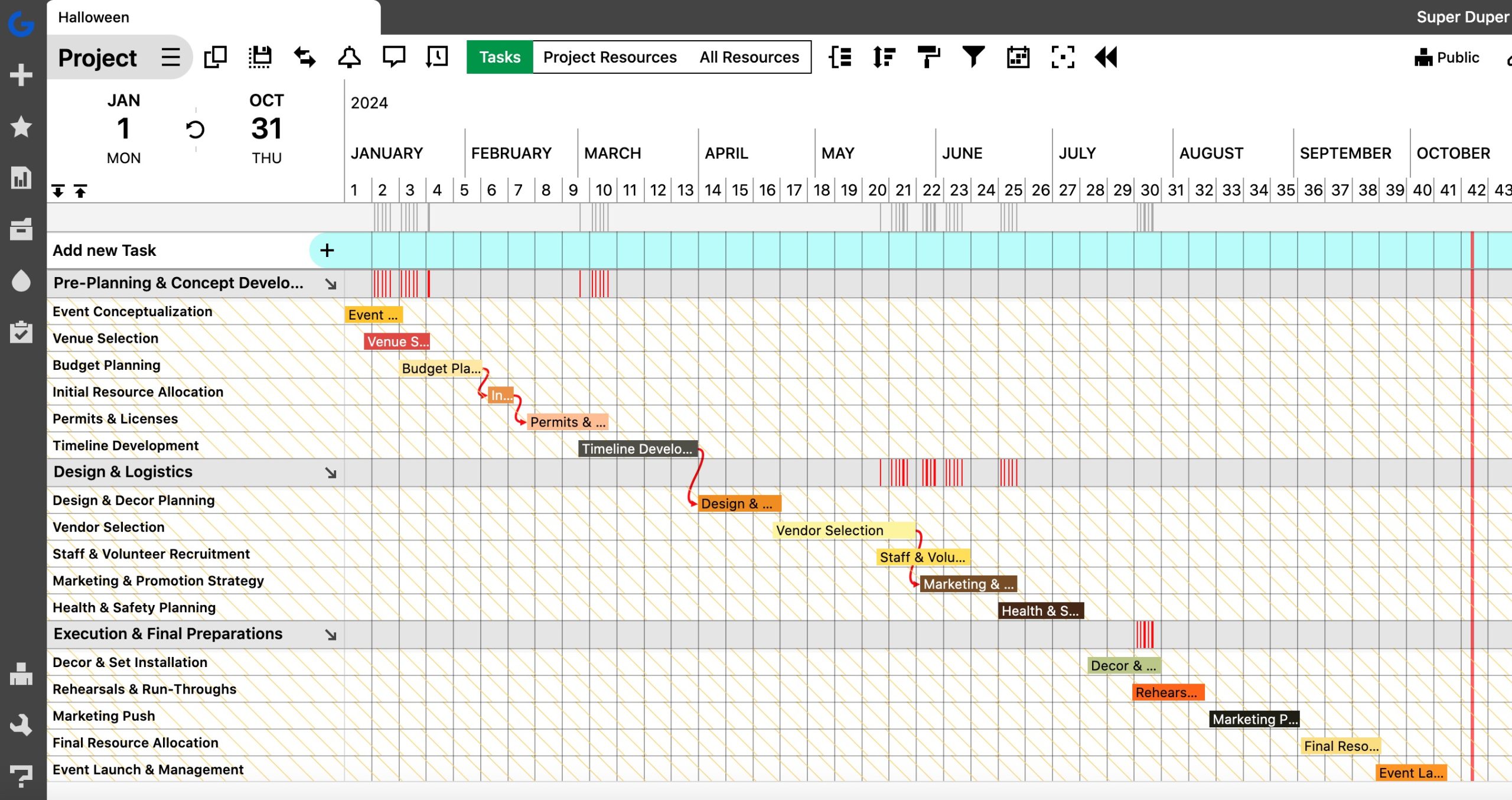The image size is (1512, 800).
Task: Click the app logo icon in sidebar
Action: click(21, 24)
